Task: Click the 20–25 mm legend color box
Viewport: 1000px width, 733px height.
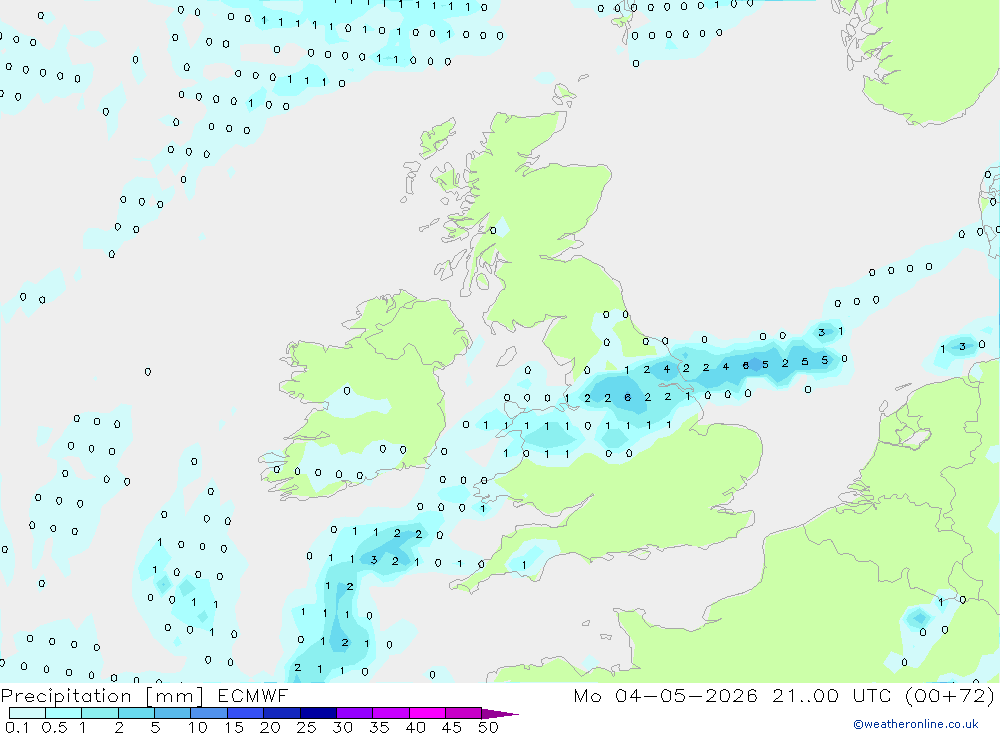Action: click(x=282, y=713)
